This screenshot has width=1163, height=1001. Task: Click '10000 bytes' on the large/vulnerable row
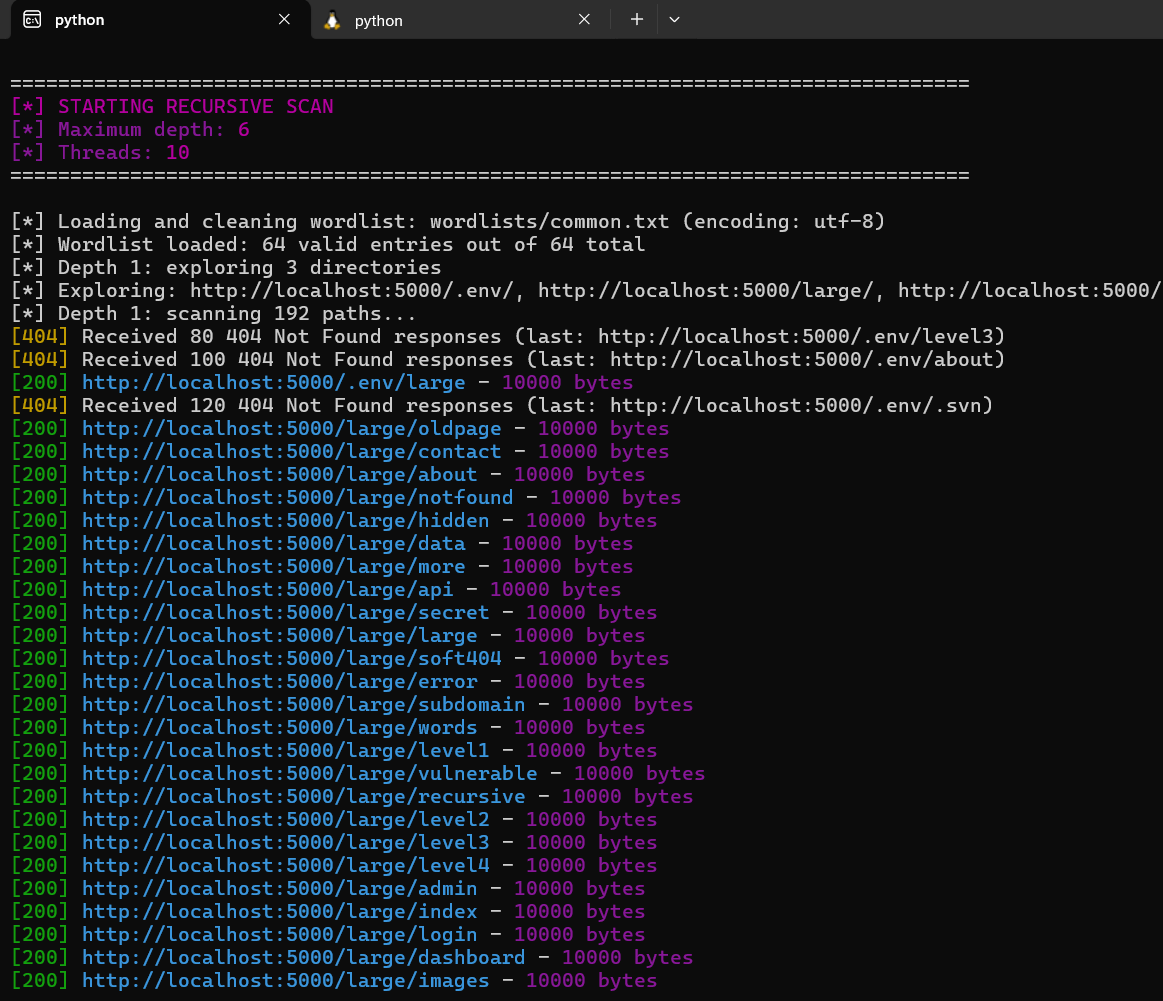click(x=639, y=773)
